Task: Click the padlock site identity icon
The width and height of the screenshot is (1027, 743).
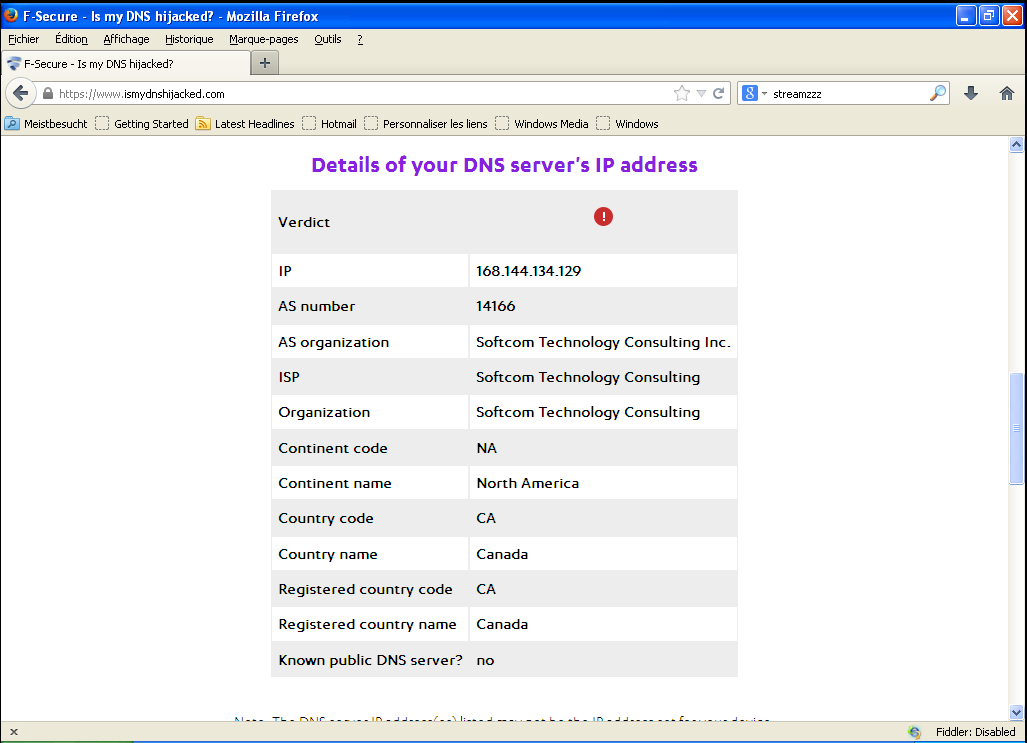Action: click(48, 94)
